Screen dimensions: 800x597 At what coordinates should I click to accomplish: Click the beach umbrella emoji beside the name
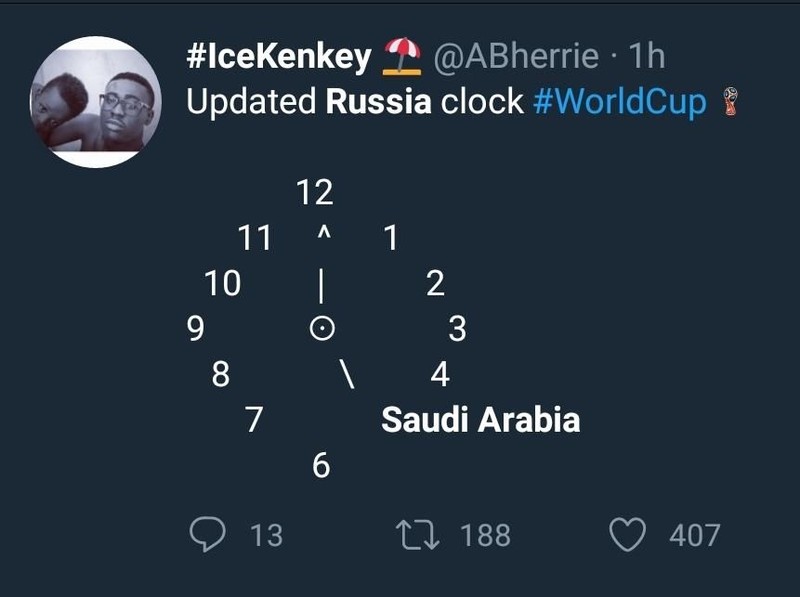[x=402, y=56]
